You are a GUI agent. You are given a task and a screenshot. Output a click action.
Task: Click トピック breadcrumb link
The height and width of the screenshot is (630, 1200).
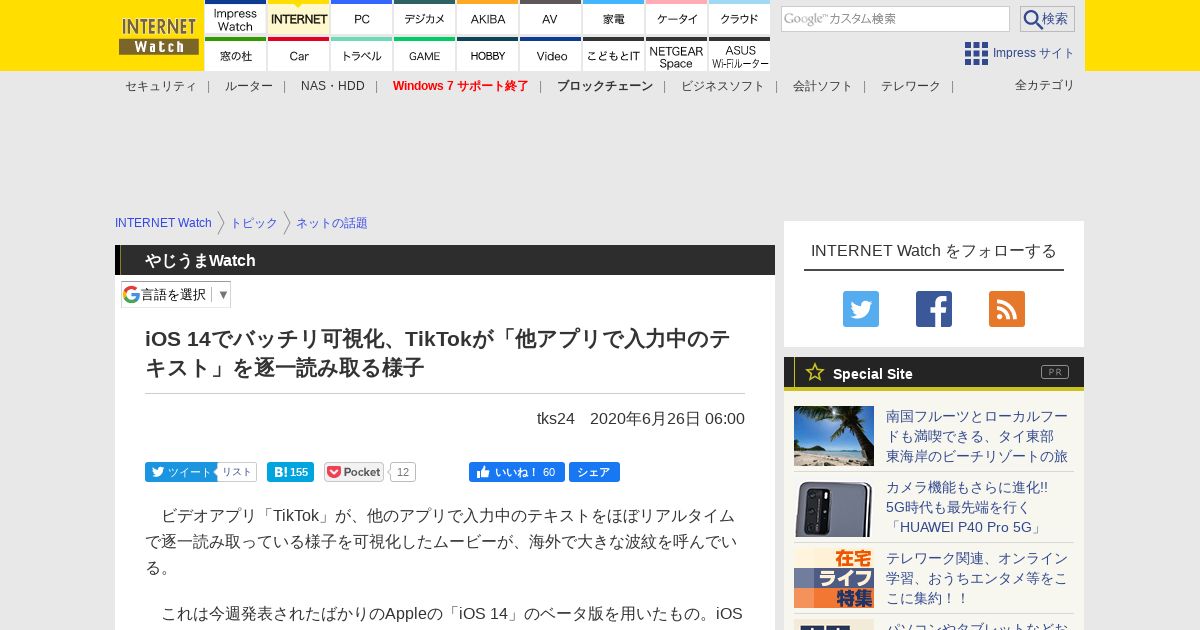254,223
